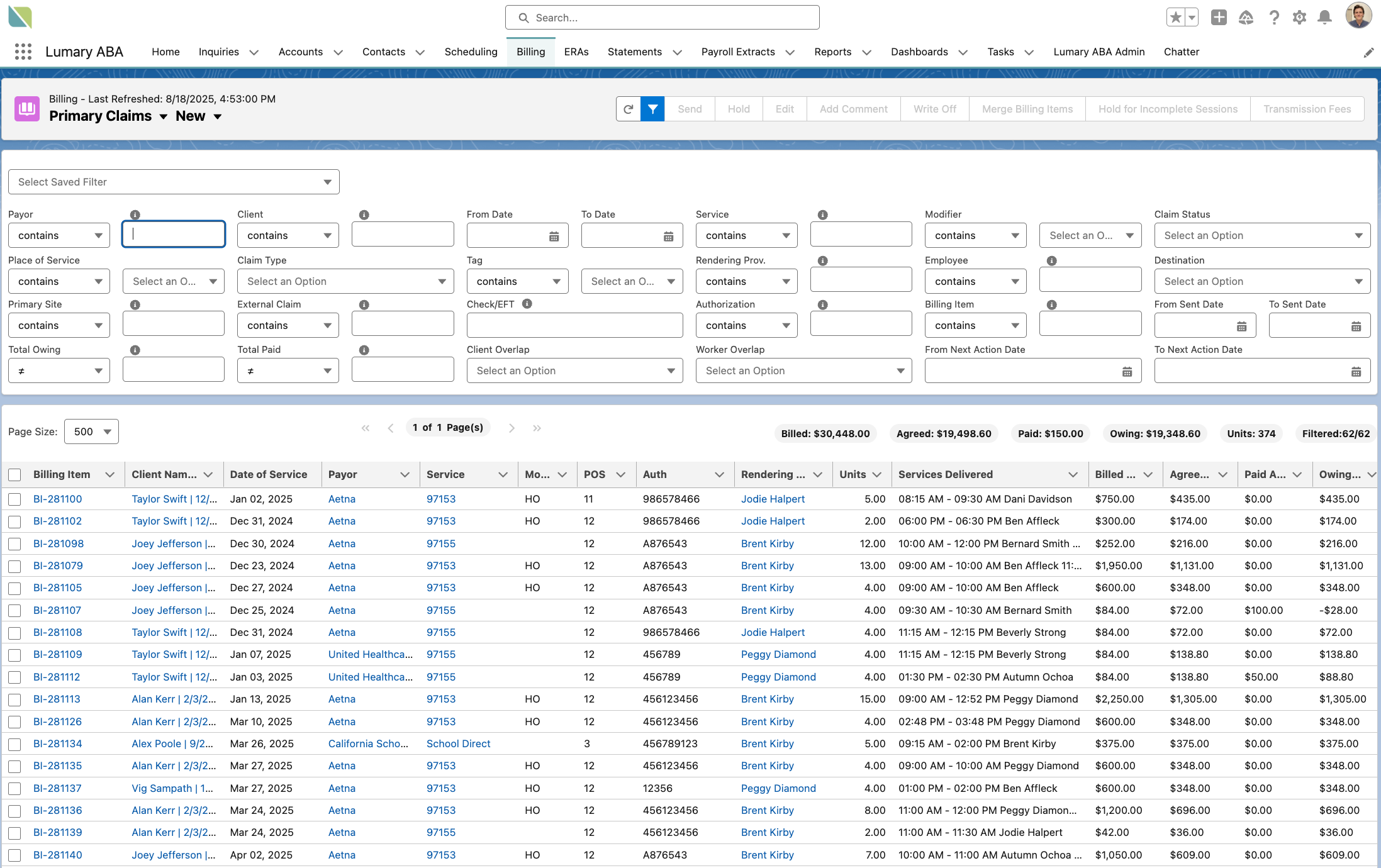Open the Select Saved Filter dropdown
Image resolution: width=1381 pixels, height=868 pixels.
(174, 182)
